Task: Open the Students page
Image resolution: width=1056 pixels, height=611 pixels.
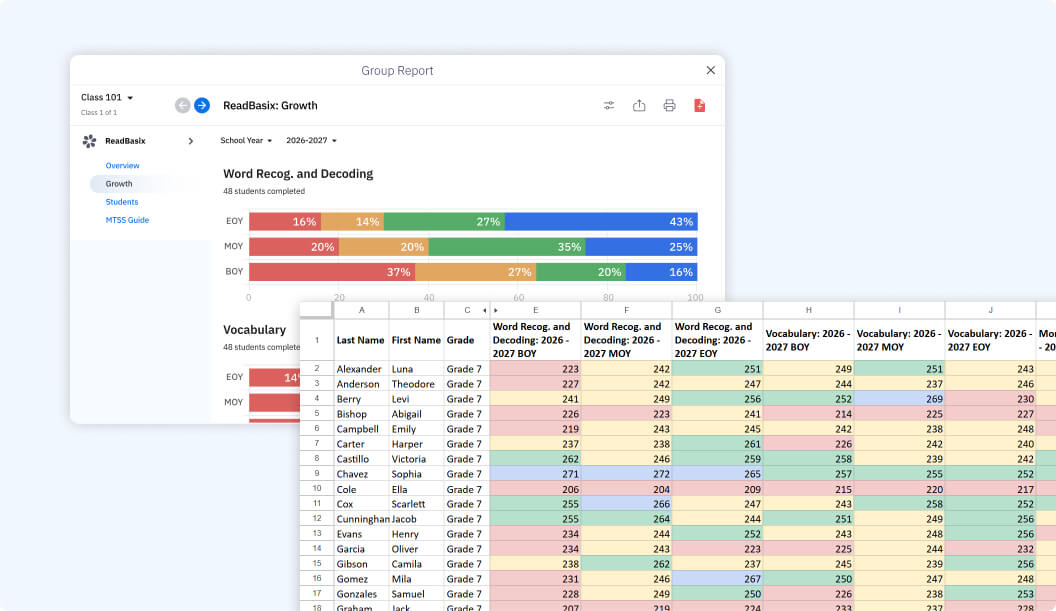Action: (x=122, y=201)
